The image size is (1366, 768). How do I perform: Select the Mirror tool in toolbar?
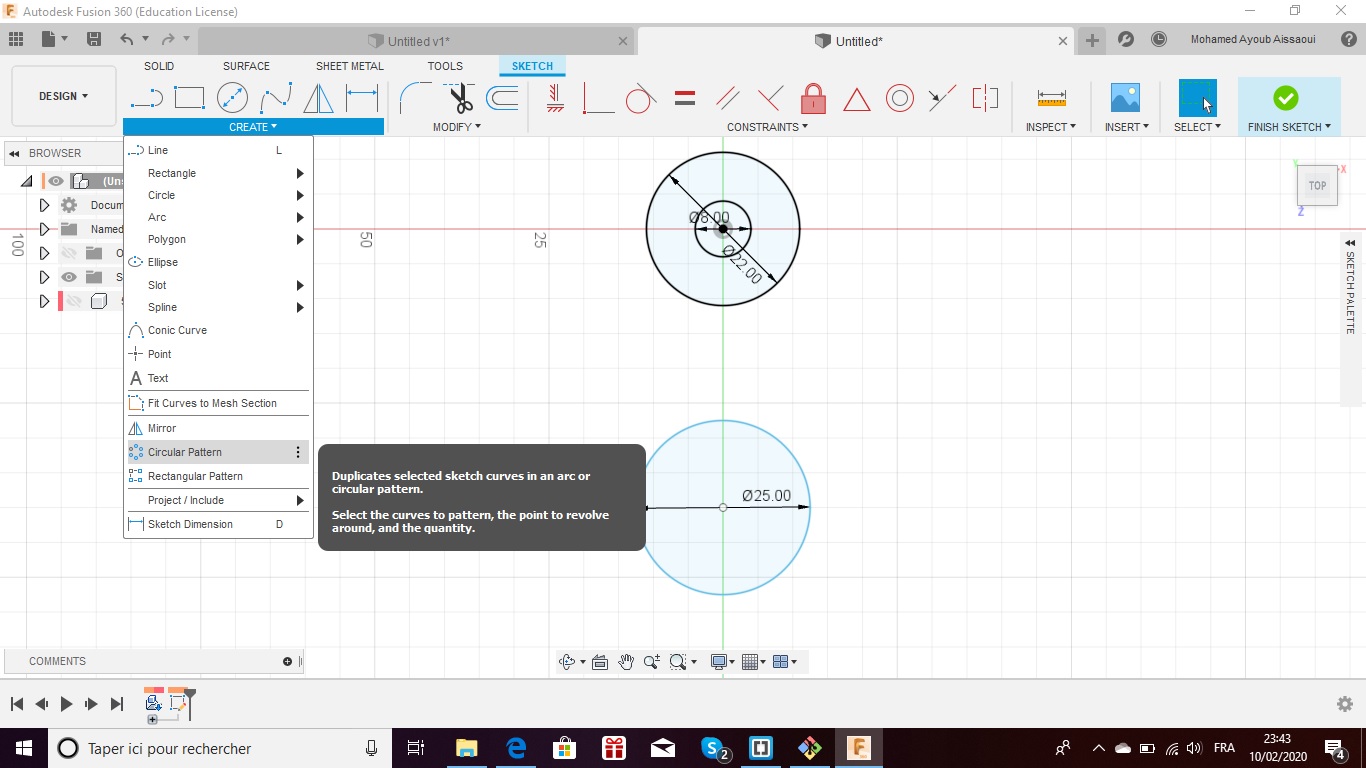click(318, 98)
